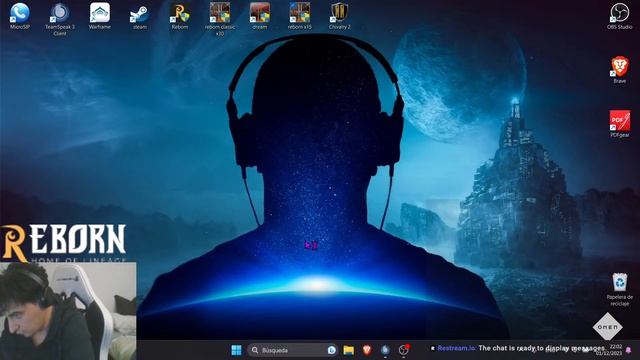Select the Warframe desktop icon
Viewport: 640px width, 360px height.
point(100,16)
